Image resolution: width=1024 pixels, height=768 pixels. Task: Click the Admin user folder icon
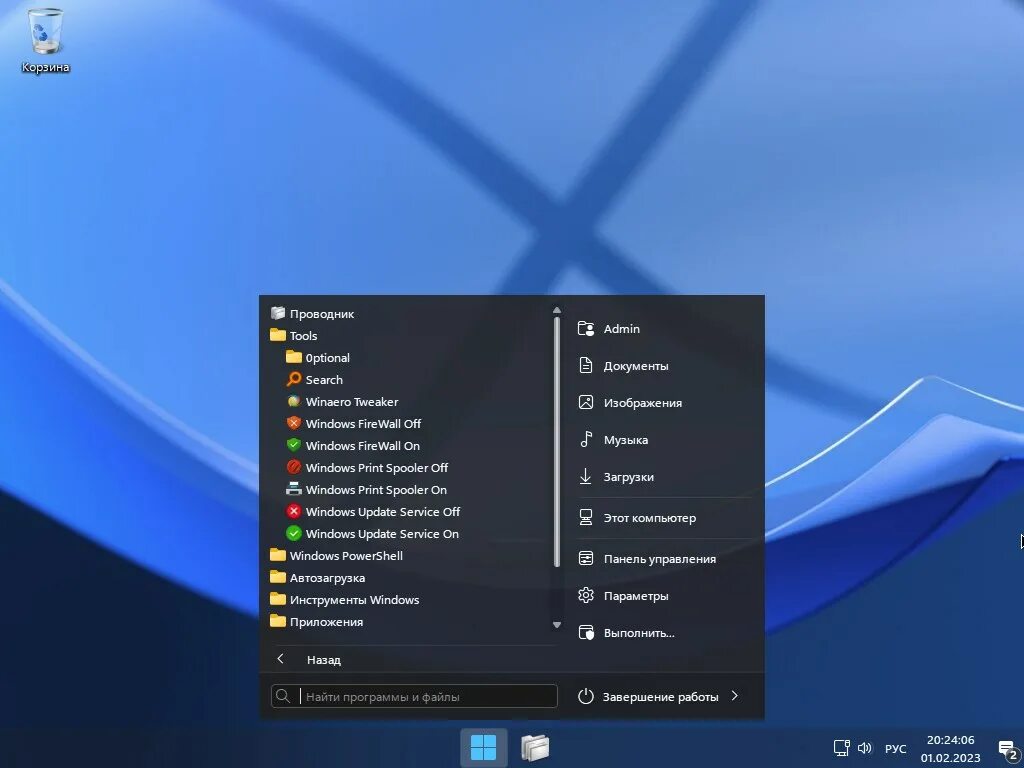(586, 328)
